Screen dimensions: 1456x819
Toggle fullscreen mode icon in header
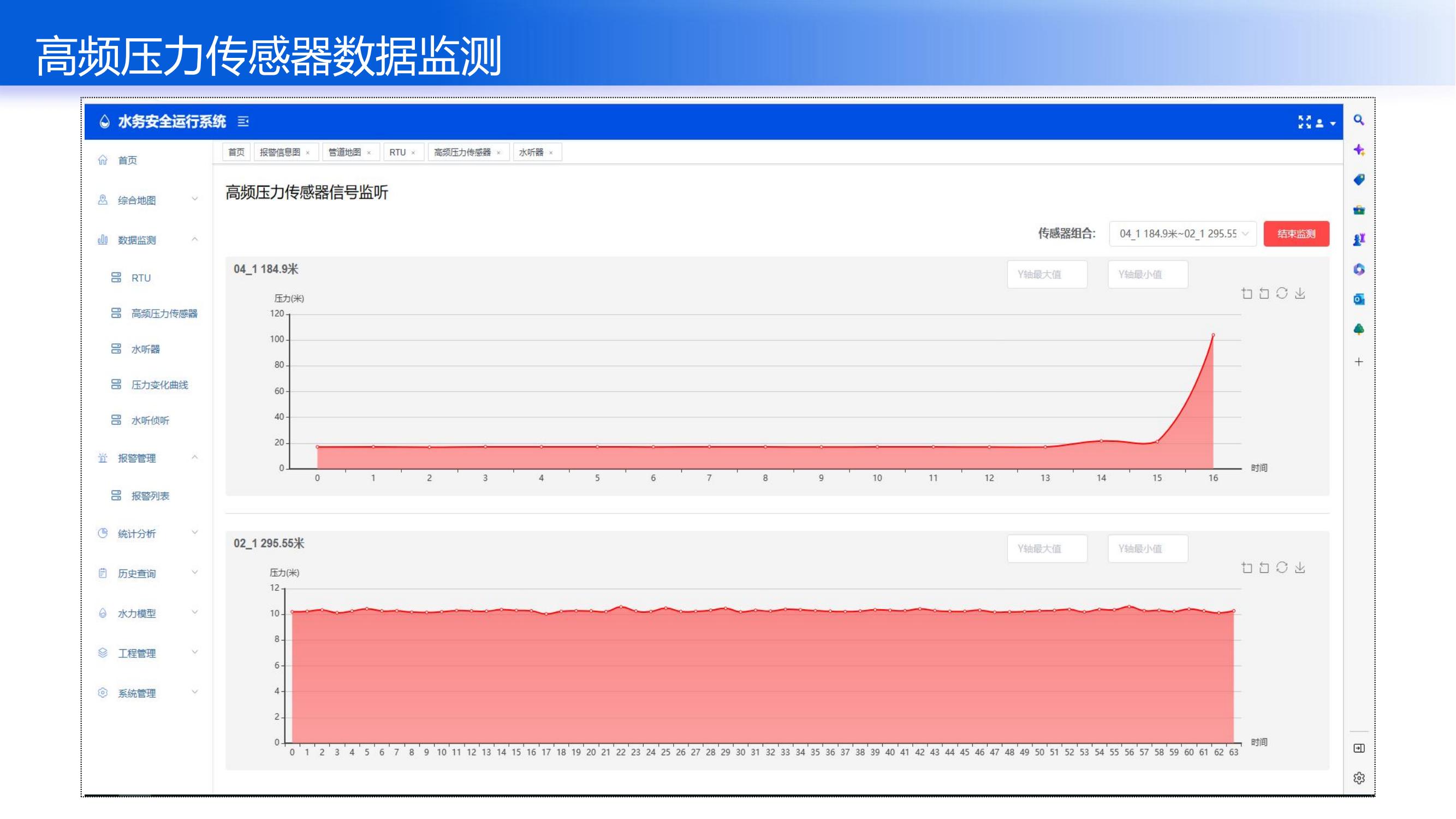pos(1305,122)
